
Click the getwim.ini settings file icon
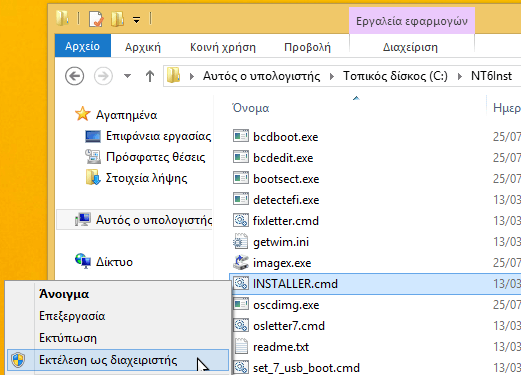[240, 241]
